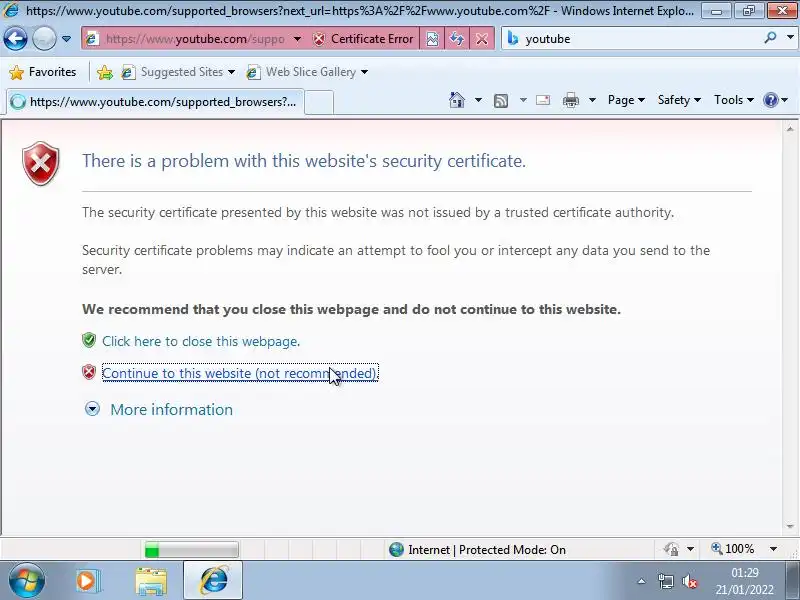The height and width of the screenshot is (600, 800).
Task: Show hidden tray icons arrow
Action: tap(641, 581)
